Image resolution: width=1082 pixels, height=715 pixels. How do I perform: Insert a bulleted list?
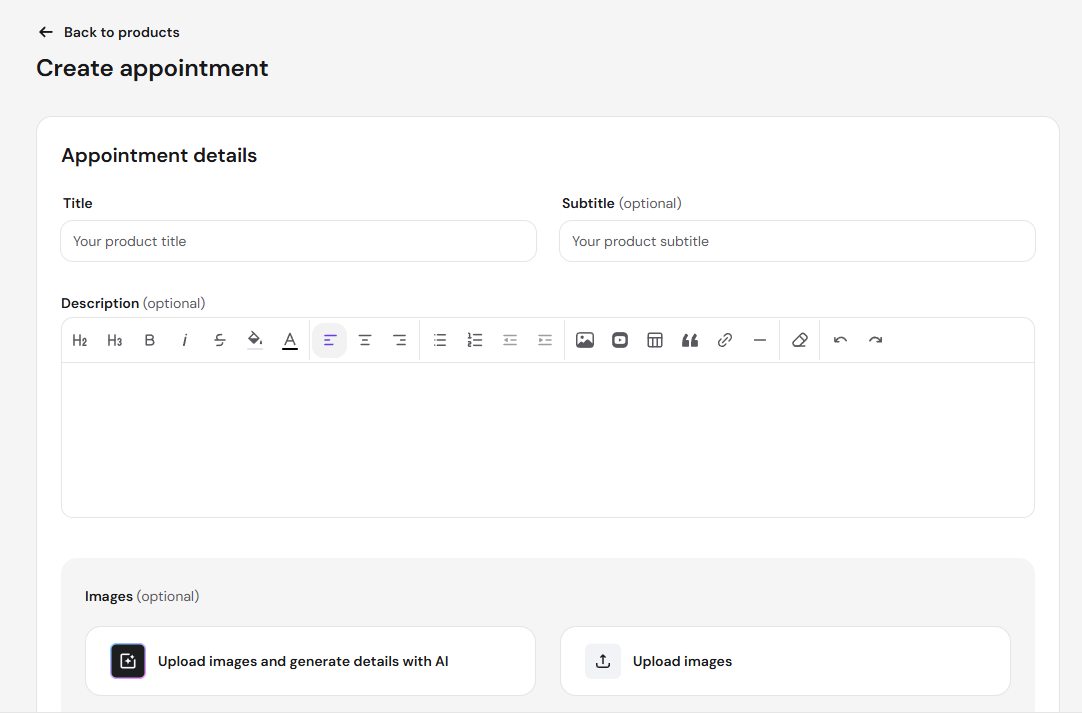coord(440,340)
